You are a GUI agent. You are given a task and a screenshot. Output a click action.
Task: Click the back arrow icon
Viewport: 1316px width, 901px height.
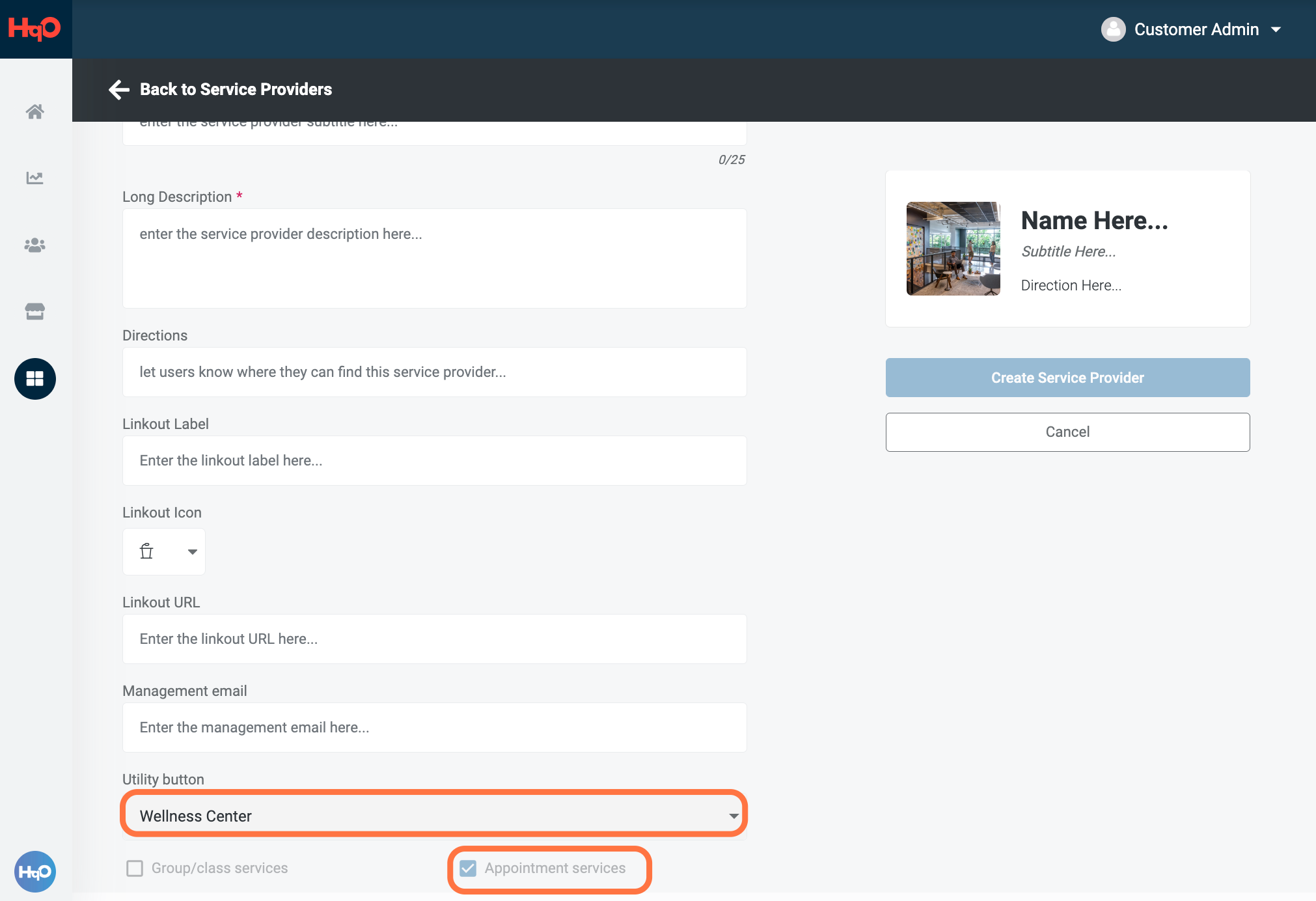[118, 89]
